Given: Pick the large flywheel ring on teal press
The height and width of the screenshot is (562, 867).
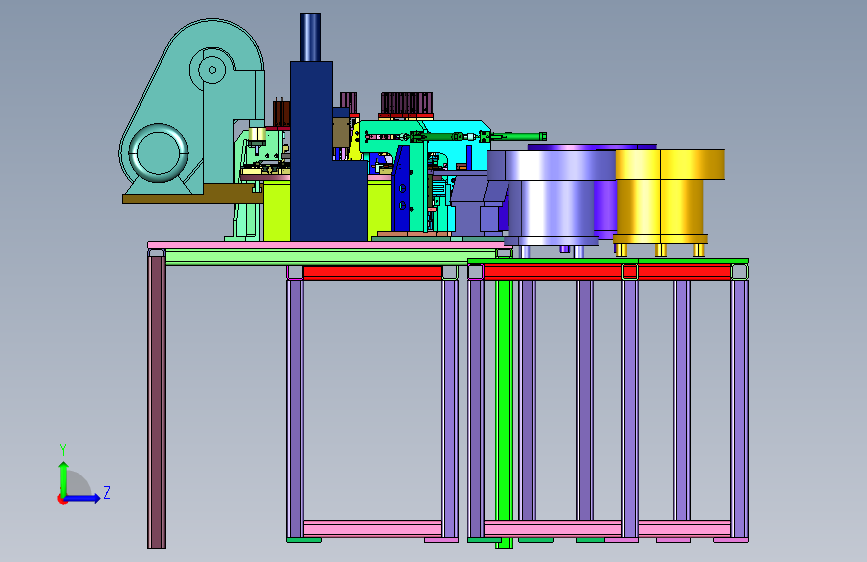Looking at the screenshot, I should [x=159, y=153].
